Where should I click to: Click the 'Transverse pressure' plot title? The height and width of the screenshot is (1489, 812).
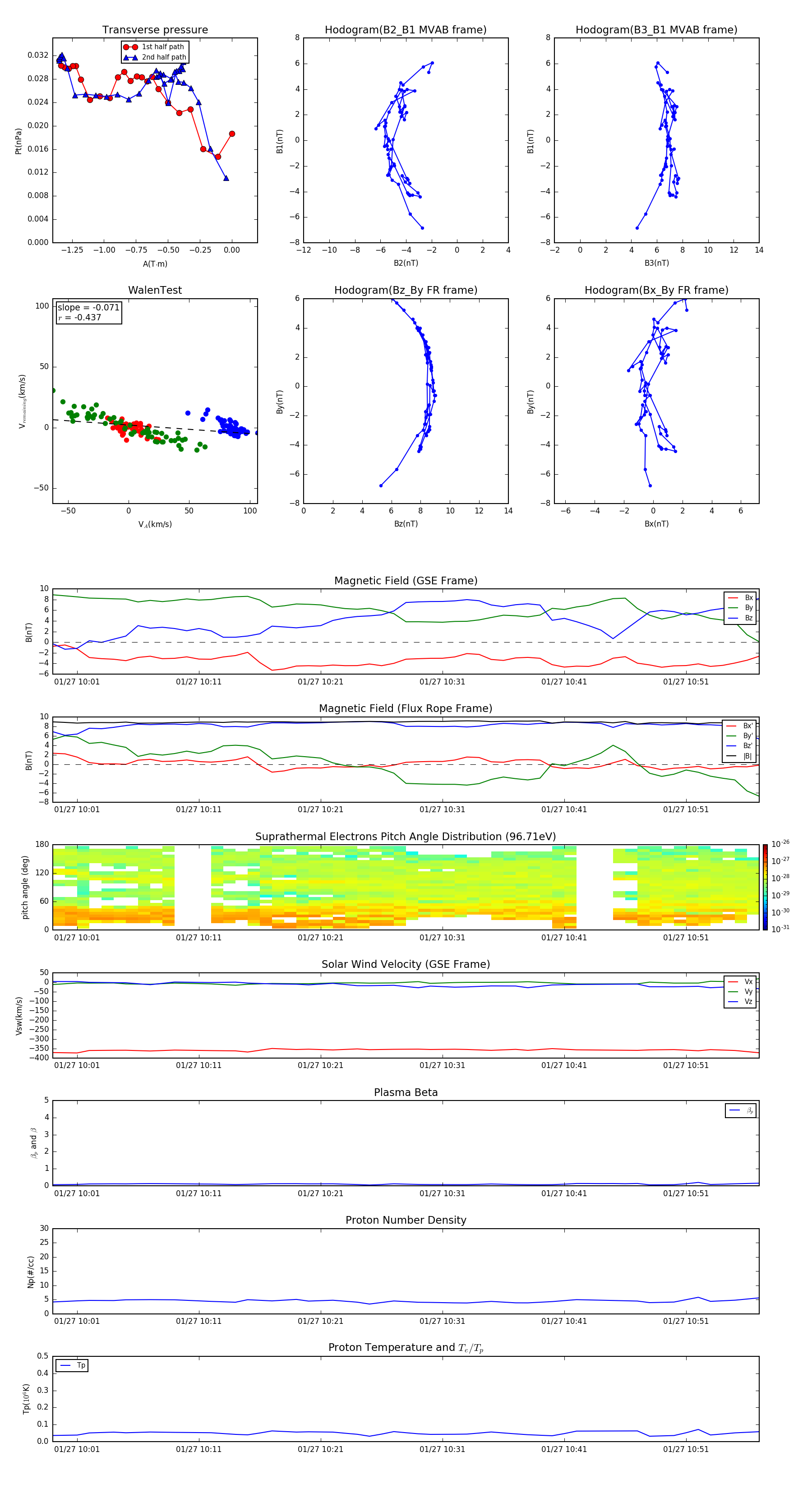coord(155,30)
